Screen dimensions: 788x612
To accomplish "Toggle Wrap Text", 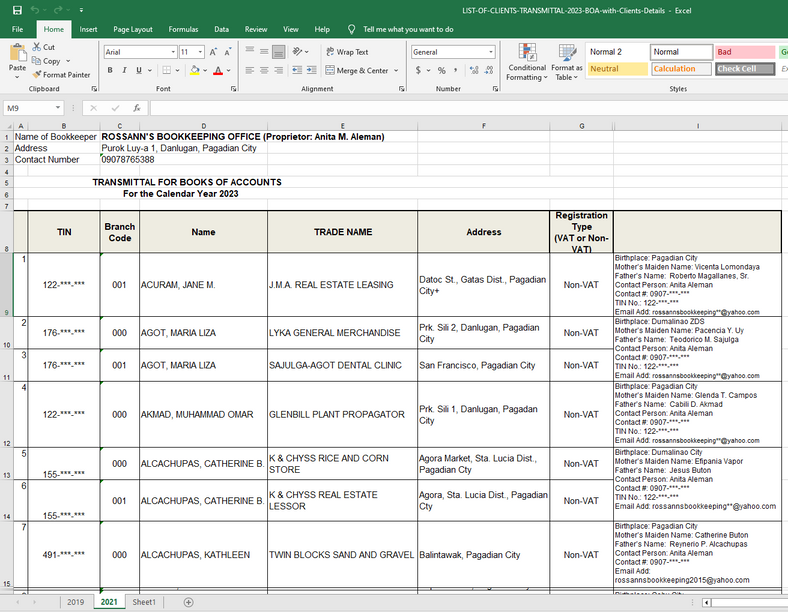I will (347, 52).
